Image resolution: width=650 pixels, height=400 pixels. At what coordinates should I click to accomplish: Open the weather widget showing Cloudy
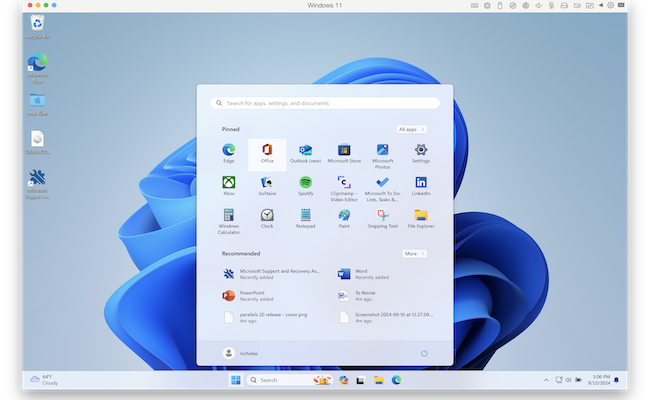pos(44,380)
